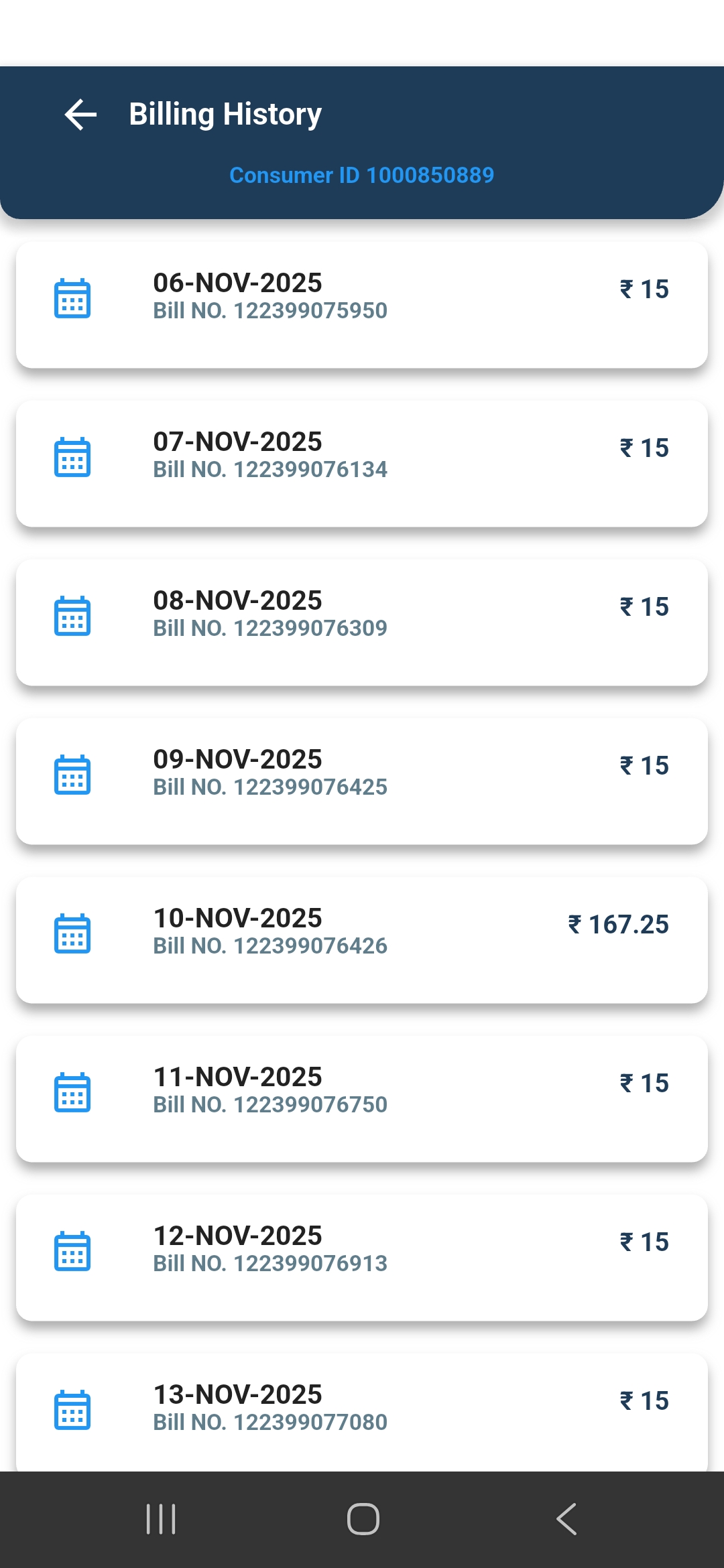The image size is (724, 1568).
Task: Click the Billing History title
Action: (225, 115)
